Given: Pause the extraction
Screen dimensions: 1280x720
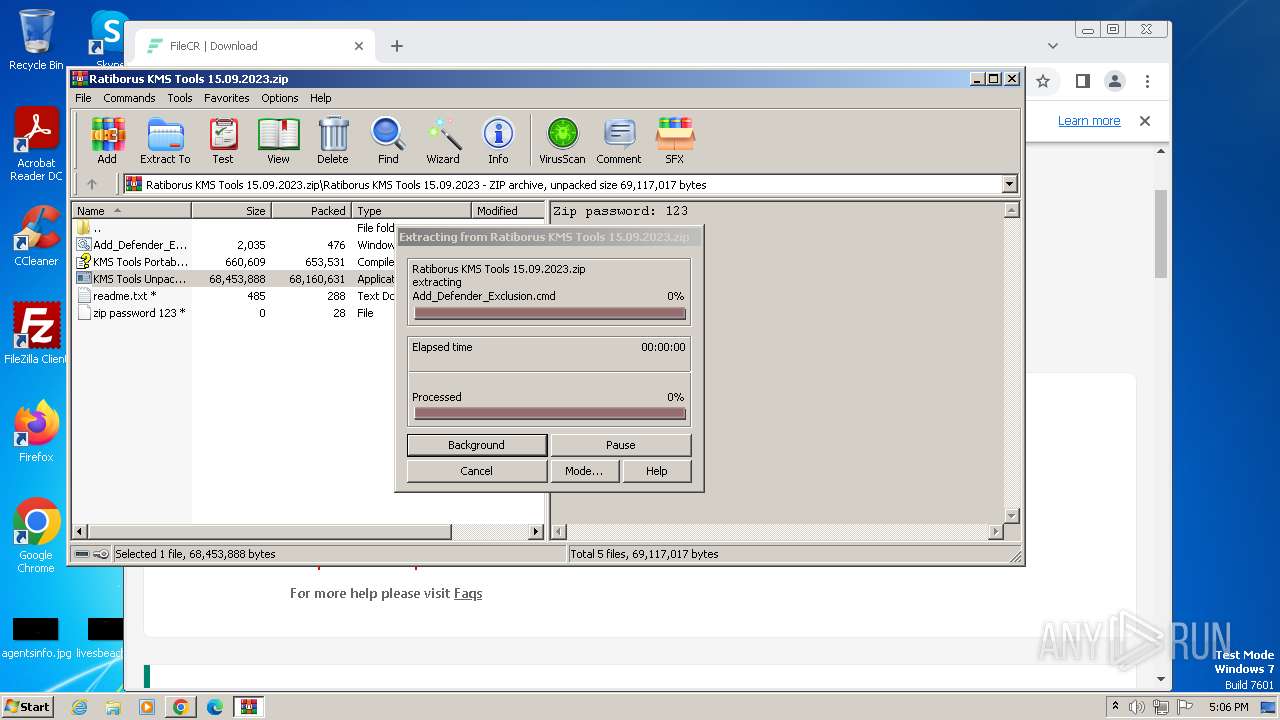Looking at the screenshot, I should [621, 445].
